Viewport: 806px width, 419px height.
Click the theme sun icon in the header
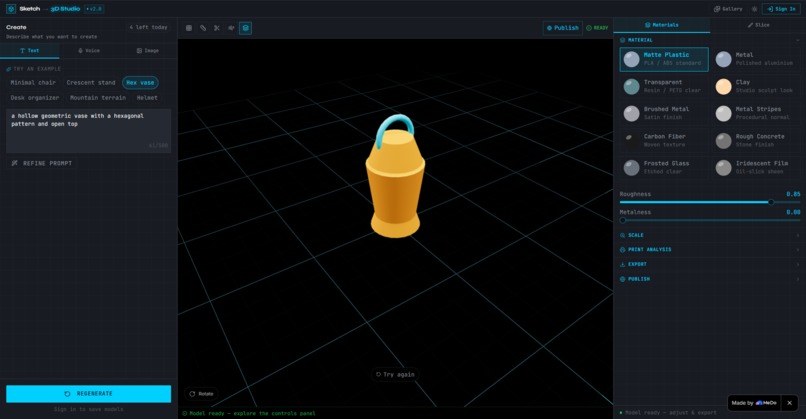pyautogui.click(x=754, y=9)
